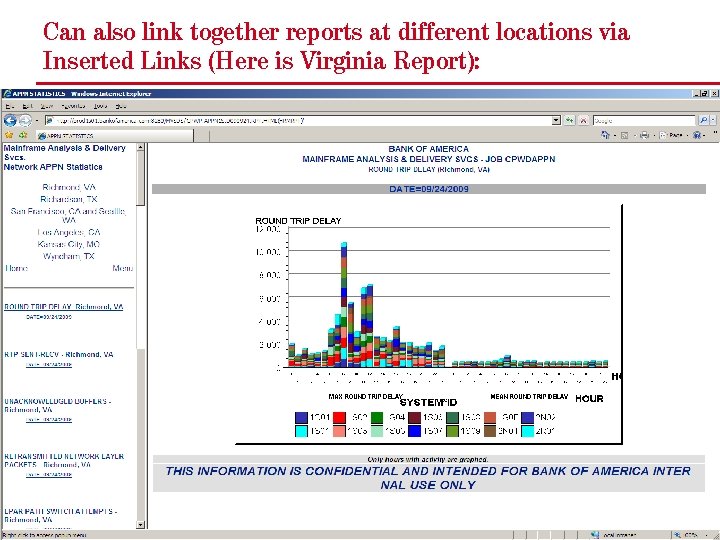Viewport: 720px width, 540px height.
Task: Click the Network APPN Statistics sidebar heading
Action: point(53,167)
